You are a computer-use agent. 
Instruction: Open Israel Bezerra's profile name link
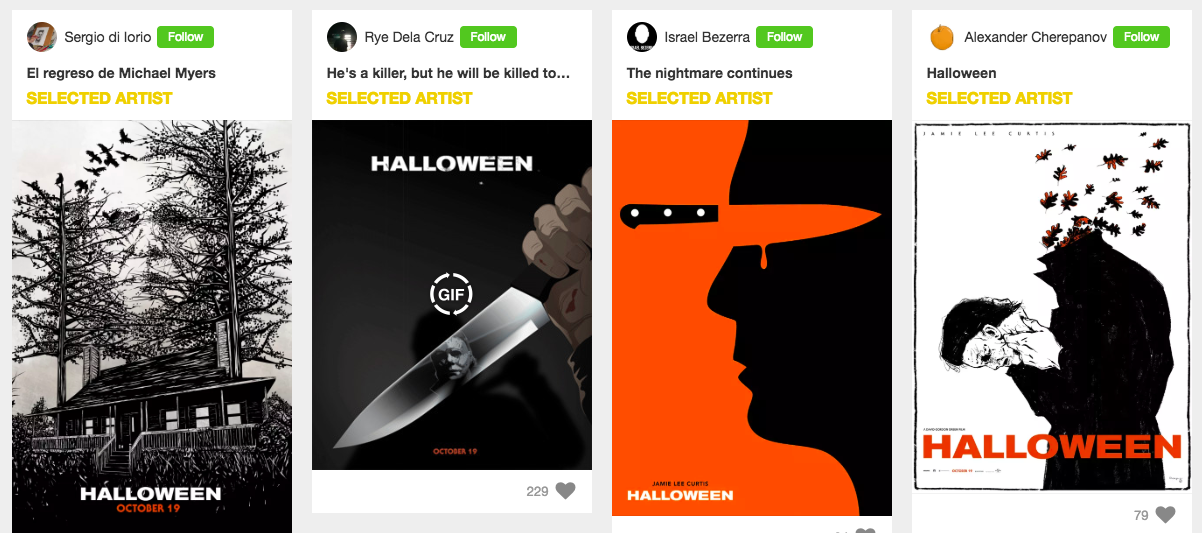coord(707,37)
